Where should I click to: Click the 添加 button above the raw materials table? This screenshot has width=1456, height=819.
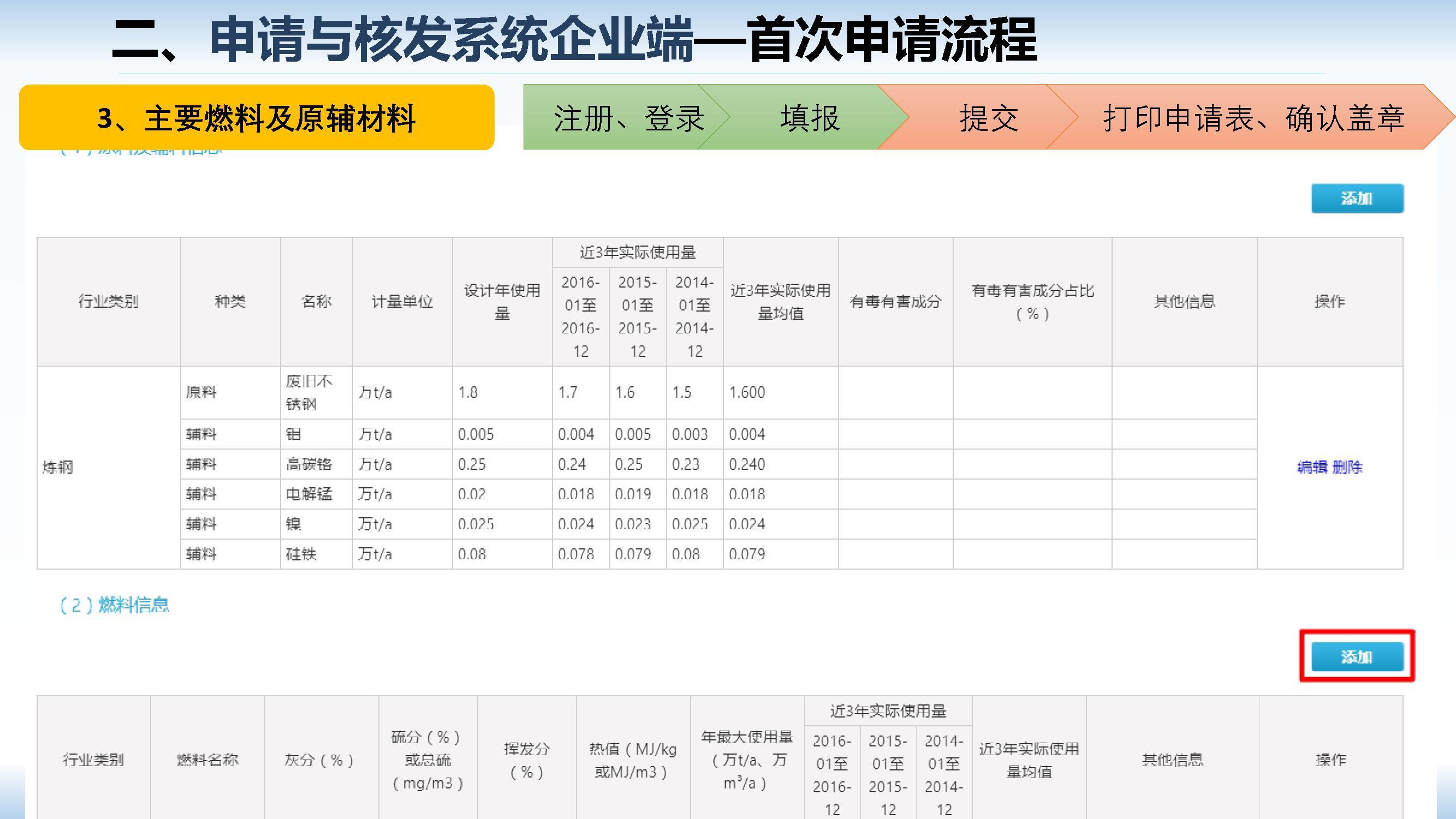[x=1357, y=198]
